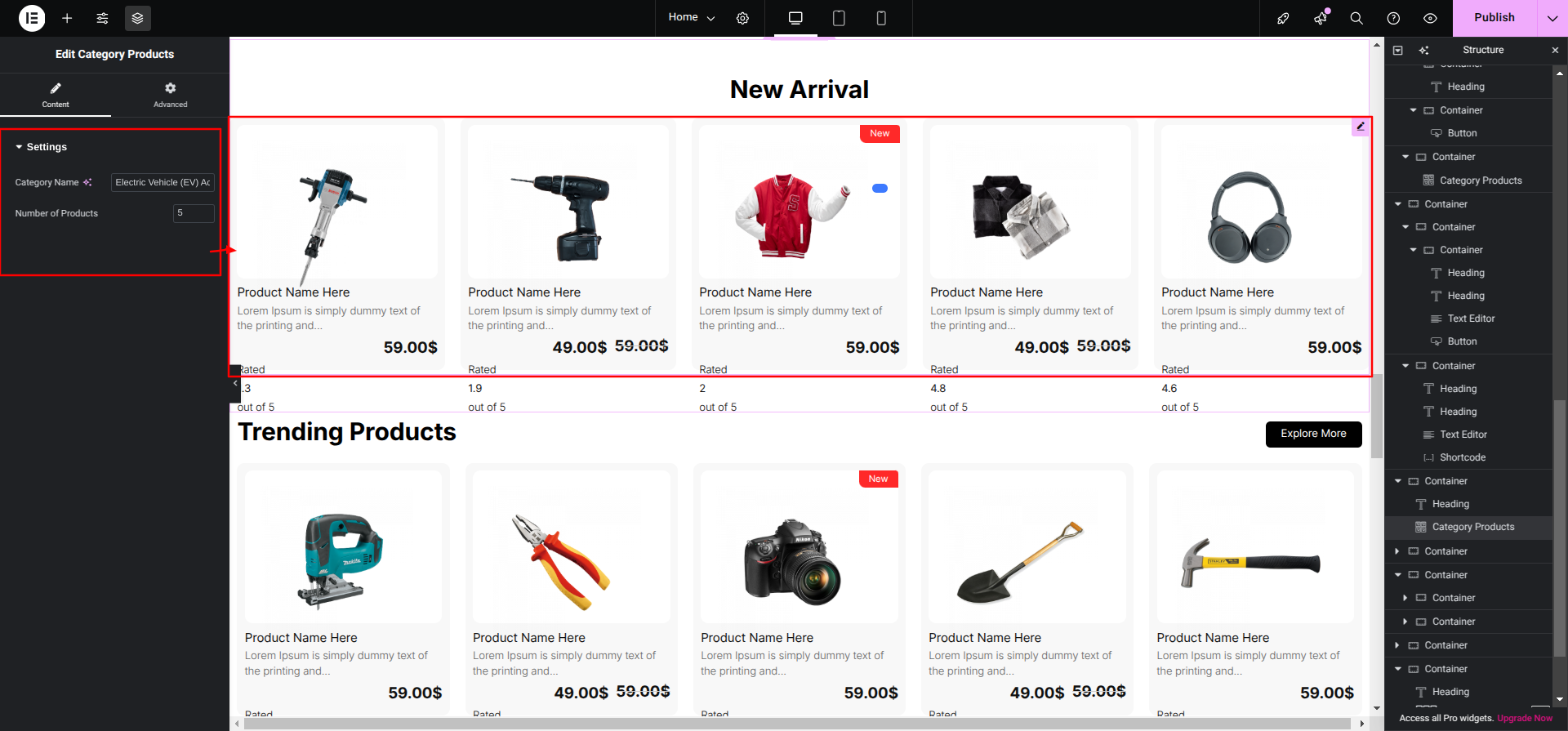Toggle the Structure layers icon in top bar
The width and height of the screenshot is (1568, 731).
[x=137, y=18]
